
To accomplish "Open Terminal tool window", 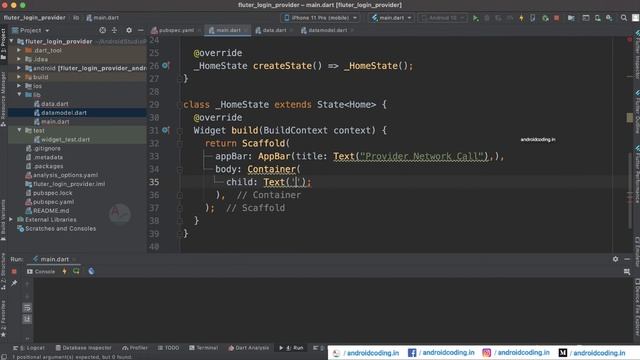I will pyautogui.click(x=203, y=348).
